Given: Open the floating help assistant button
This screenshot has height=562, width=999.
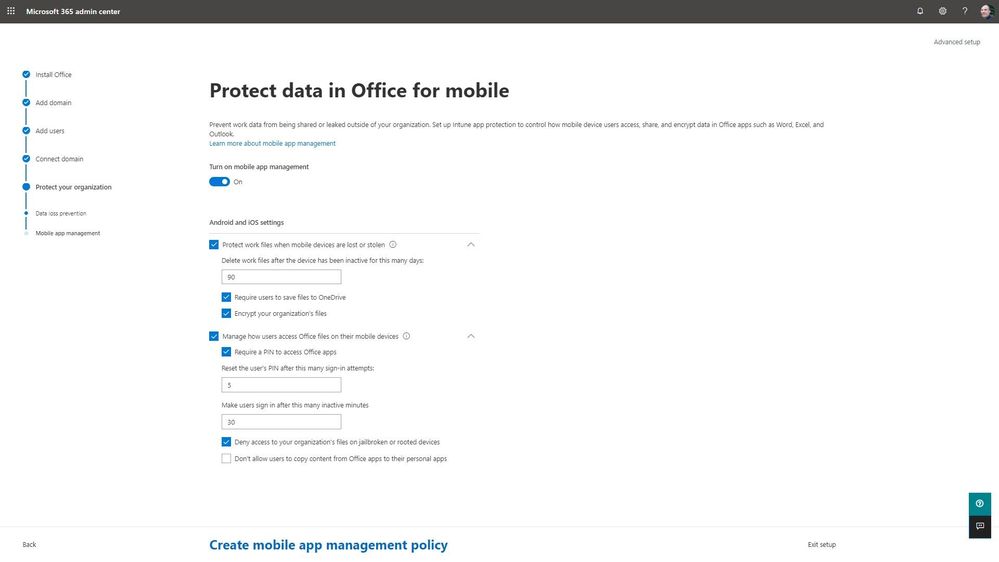Looking at the screenshot, I should [980, 504].
